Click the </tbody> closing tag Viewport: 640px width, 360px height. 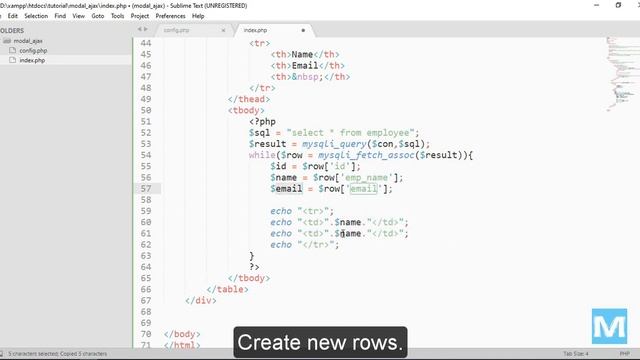(x=249, y=278)
